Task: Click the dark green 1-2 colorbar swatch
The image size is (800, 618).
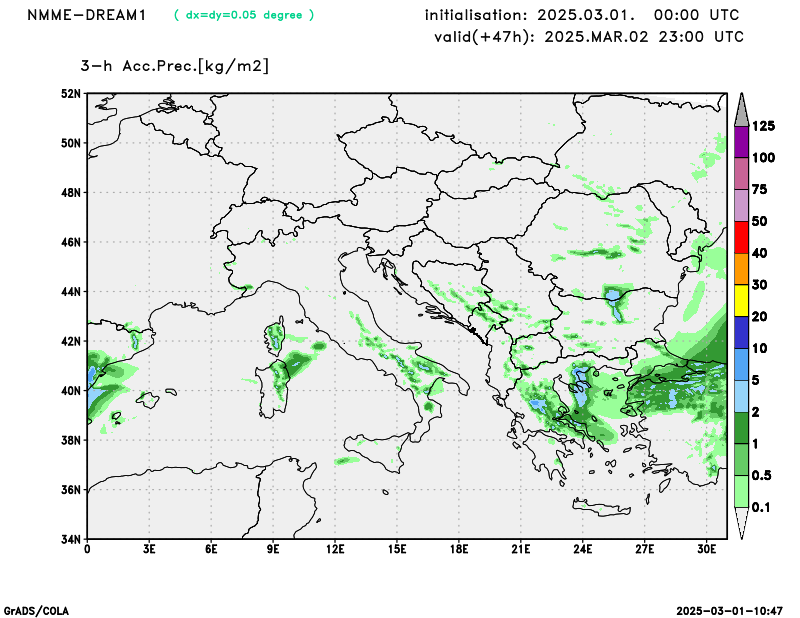Action: [x=741, y=428]
